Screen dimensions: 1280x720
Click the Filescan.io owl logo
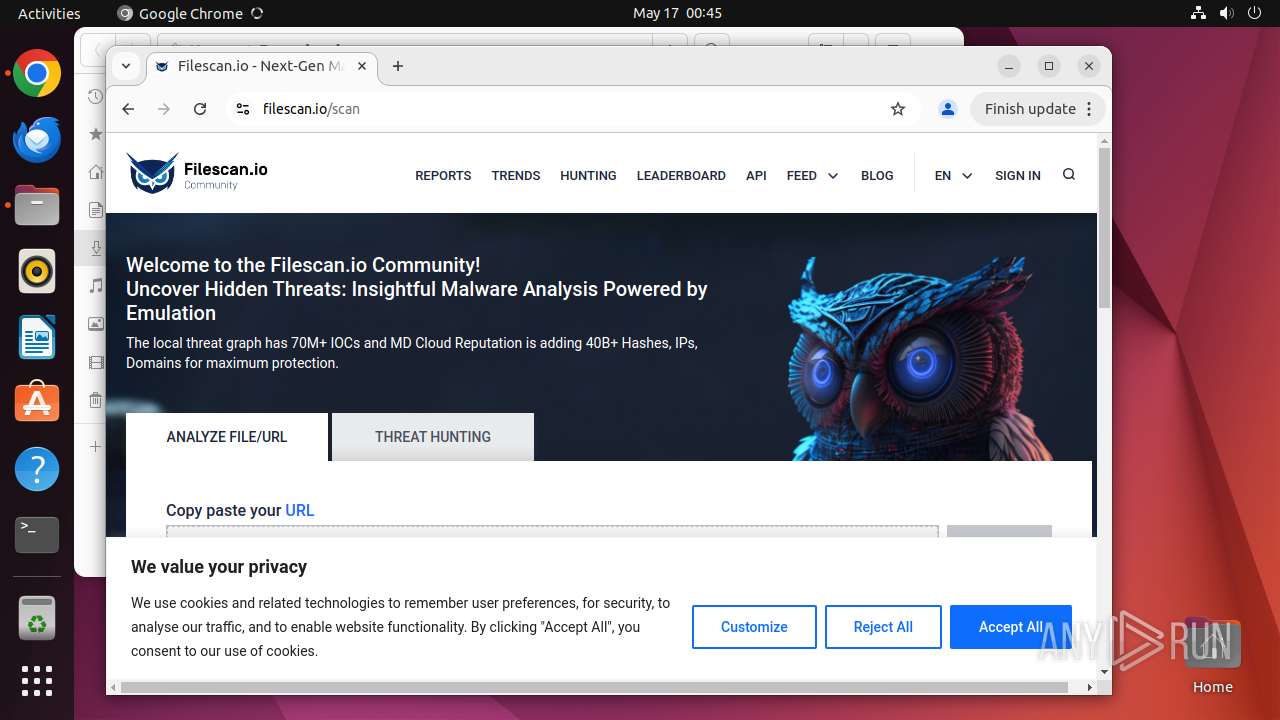click(x=197, y=174)
